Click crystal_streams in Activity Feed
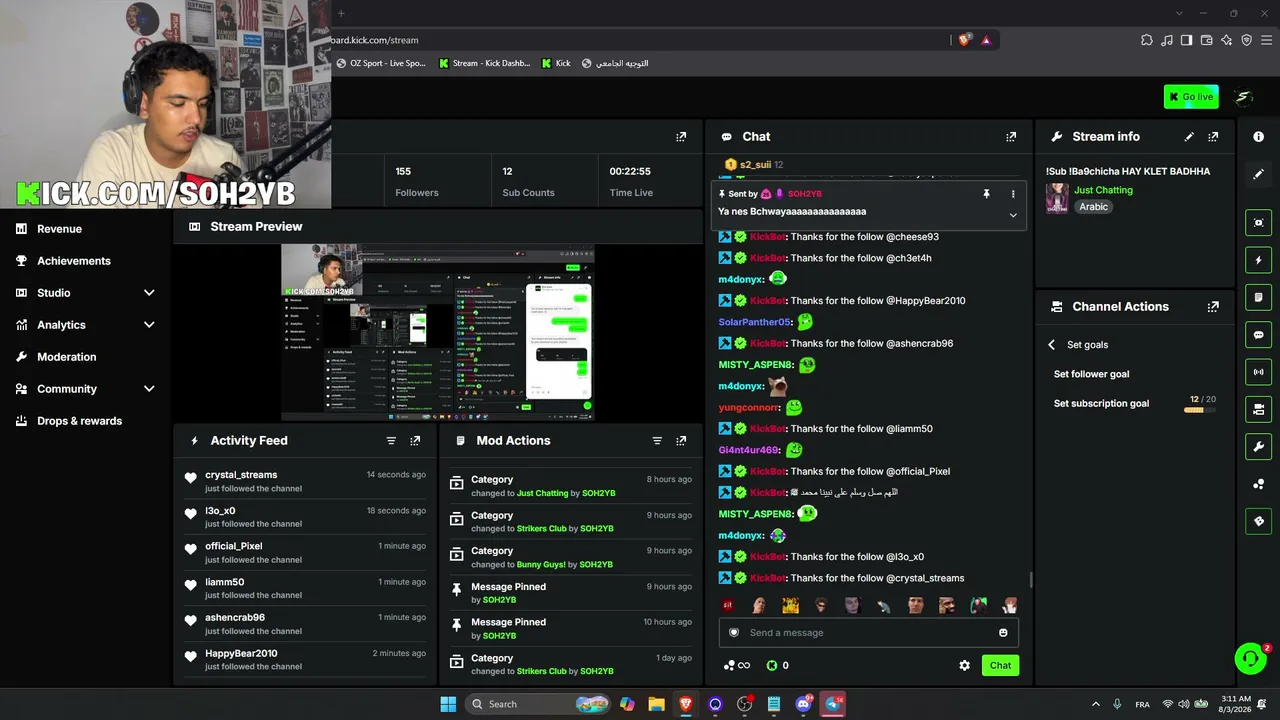 click(x=241, y=475)
